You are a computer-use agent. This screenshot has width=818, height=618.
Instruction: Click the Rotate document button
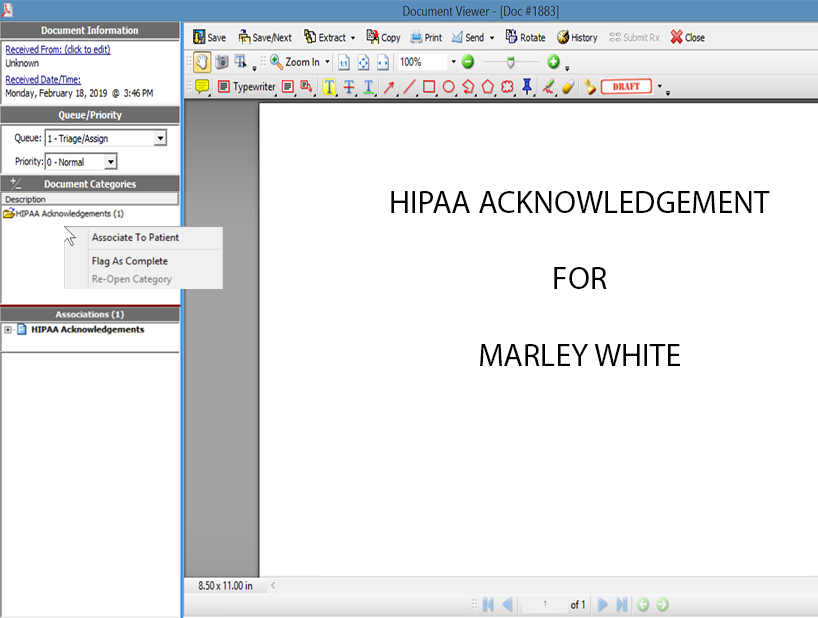pyautogui.click(x=525, y=37)
